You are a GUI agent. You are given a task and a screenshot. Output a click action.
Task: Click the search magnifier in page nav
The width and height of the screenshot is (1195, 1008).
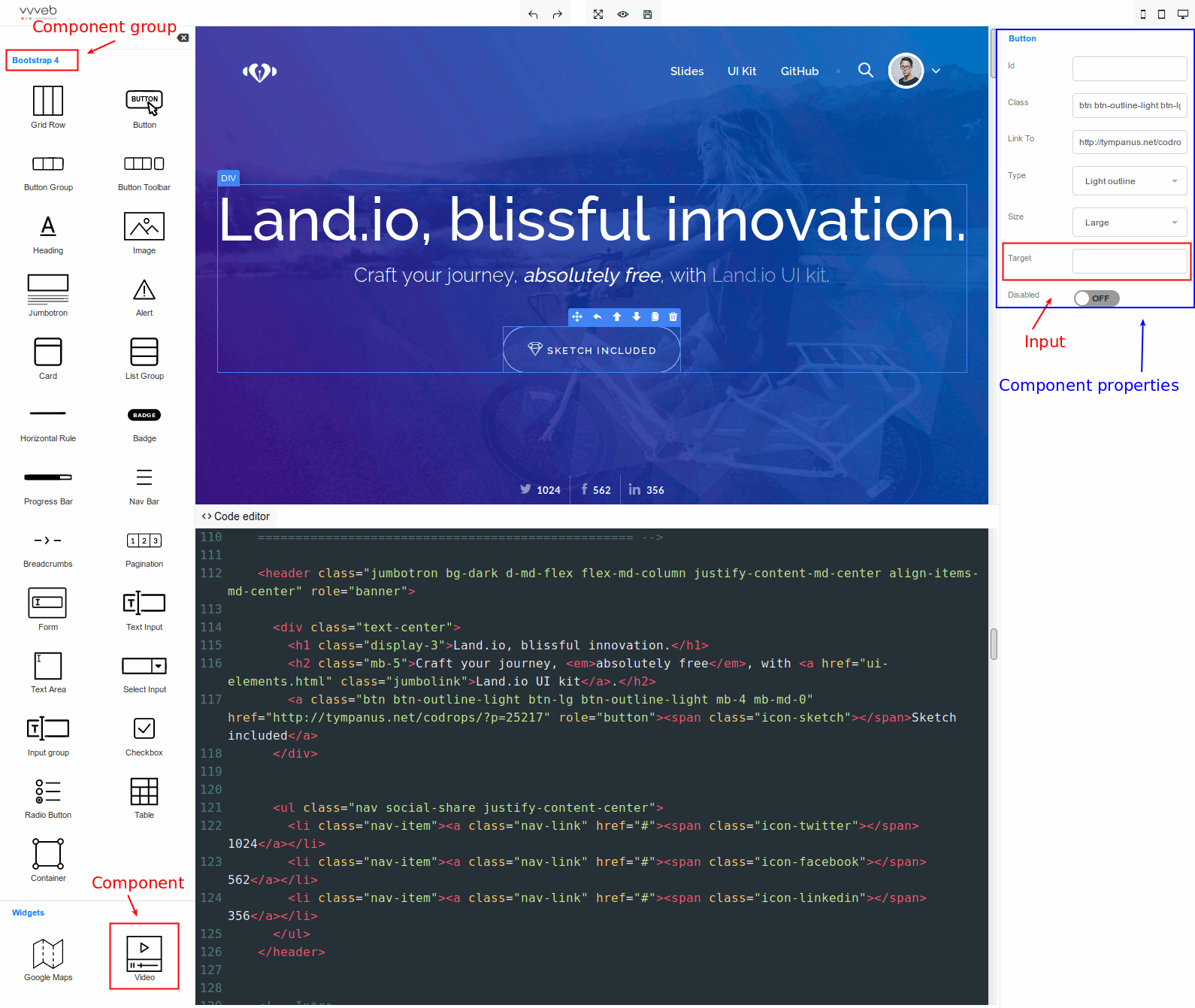pyautogui.click(x=866, y=71)
